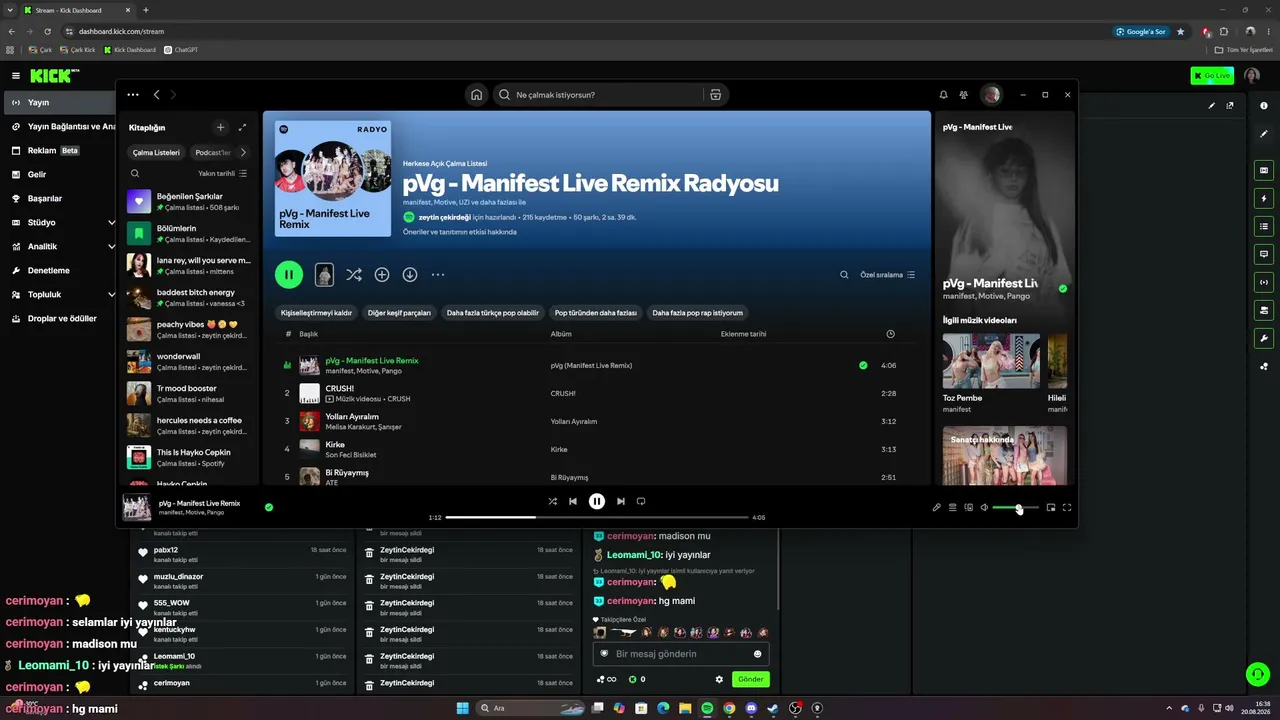Screen dimensions: 1280x720
Task: Open Yakın tarihli sort dropdown
Action: pos(223,173)
